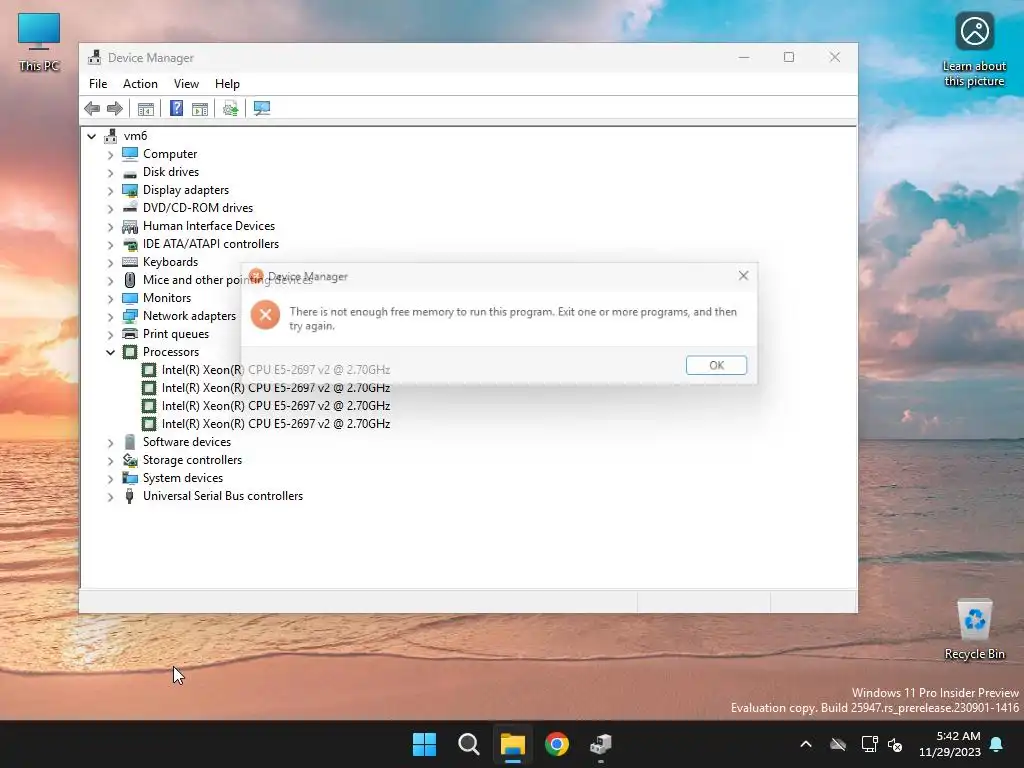This screenshot has width=1024, height=768.
Task: Click the Print queues category icon
Action: point(130,334)
